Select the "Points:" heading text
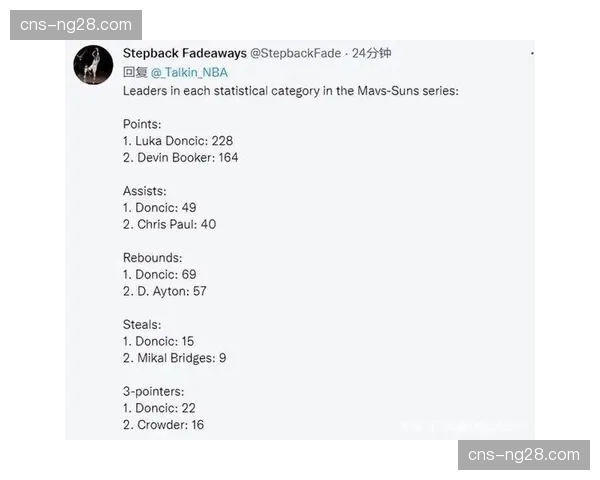This screenshot has height=480, width=600. [x=143, y=124]
